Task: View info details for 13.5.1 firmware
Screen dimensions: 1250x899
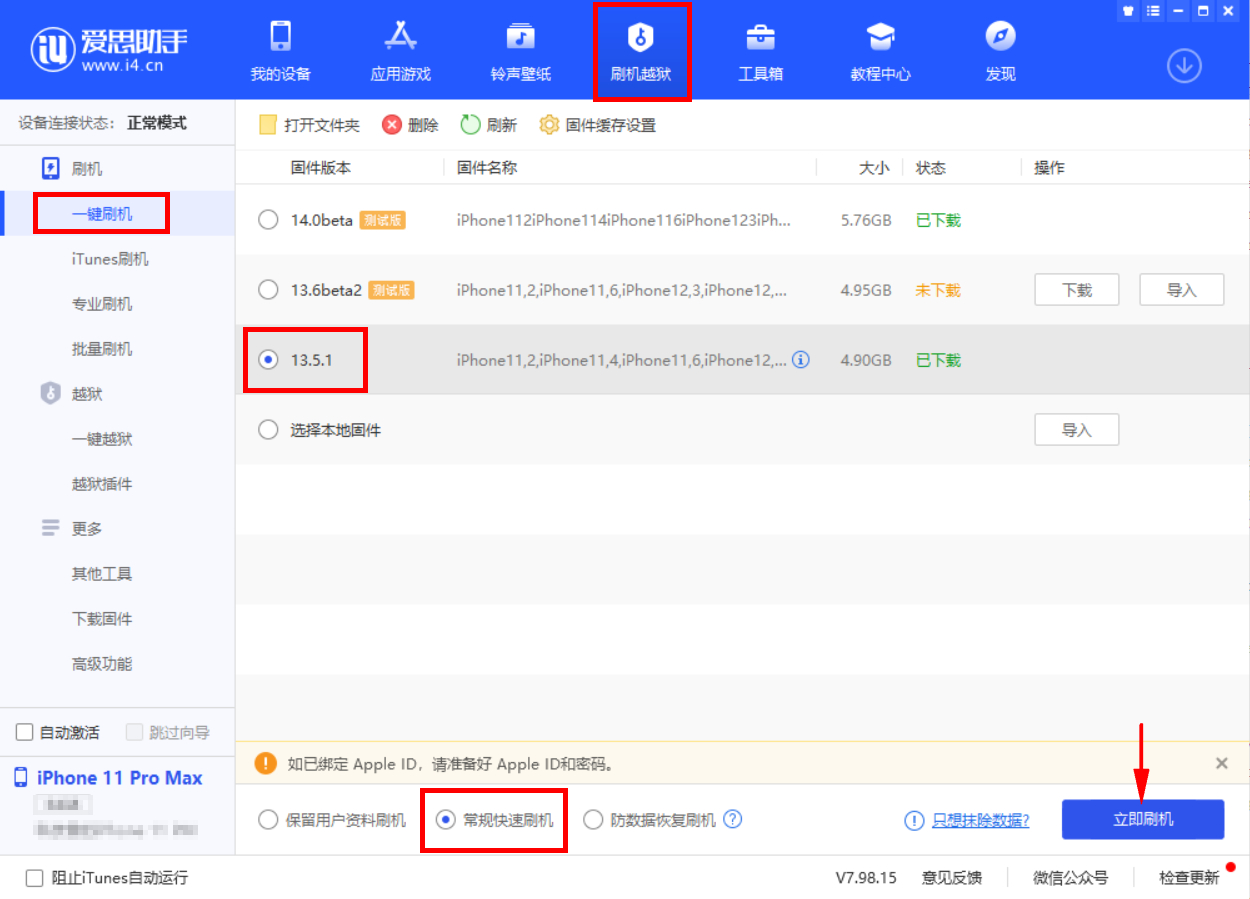Action: coord(800,360)
